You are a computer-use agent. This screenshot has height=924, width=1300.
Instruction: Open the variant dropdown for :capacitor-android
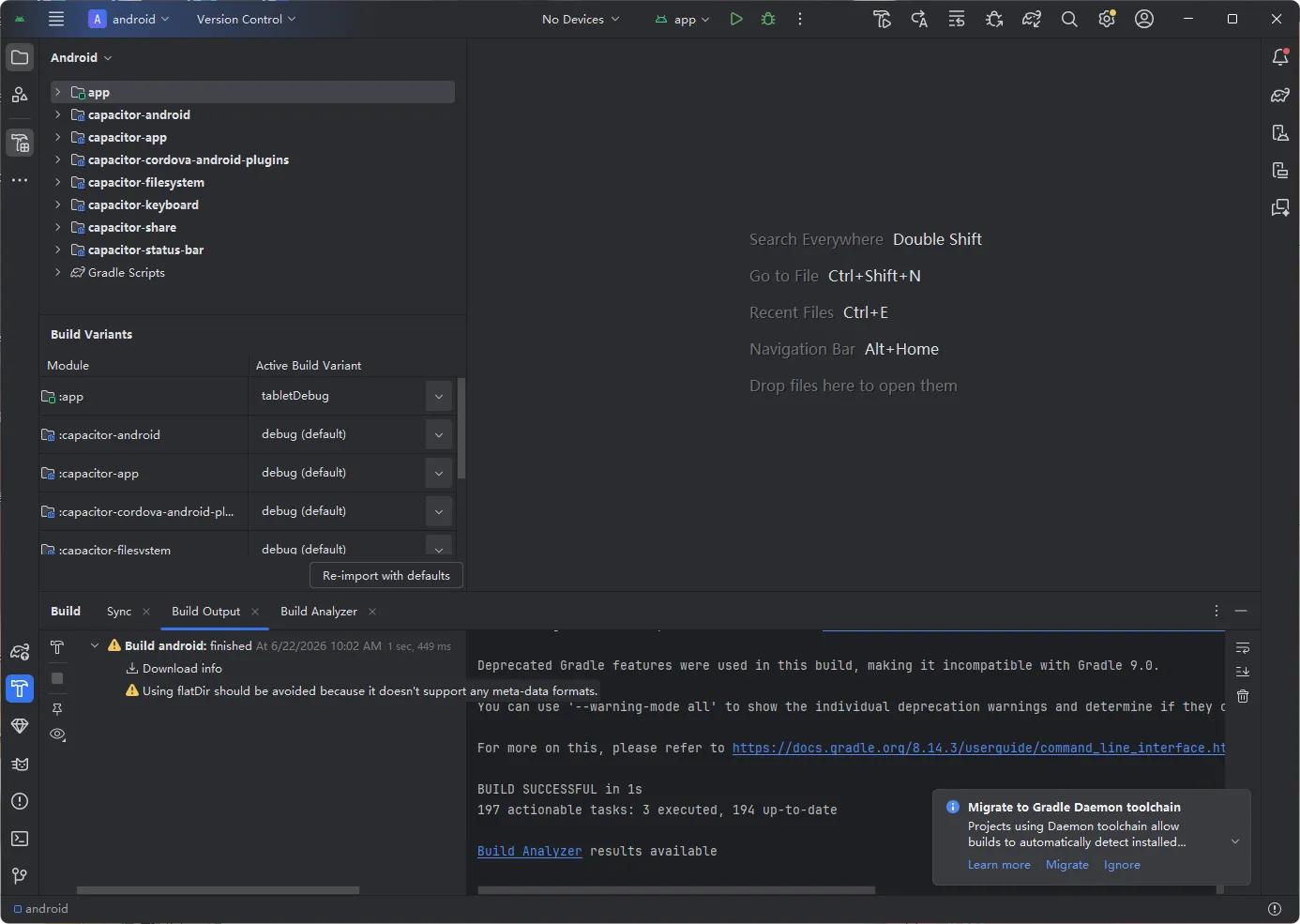[439, 434]
